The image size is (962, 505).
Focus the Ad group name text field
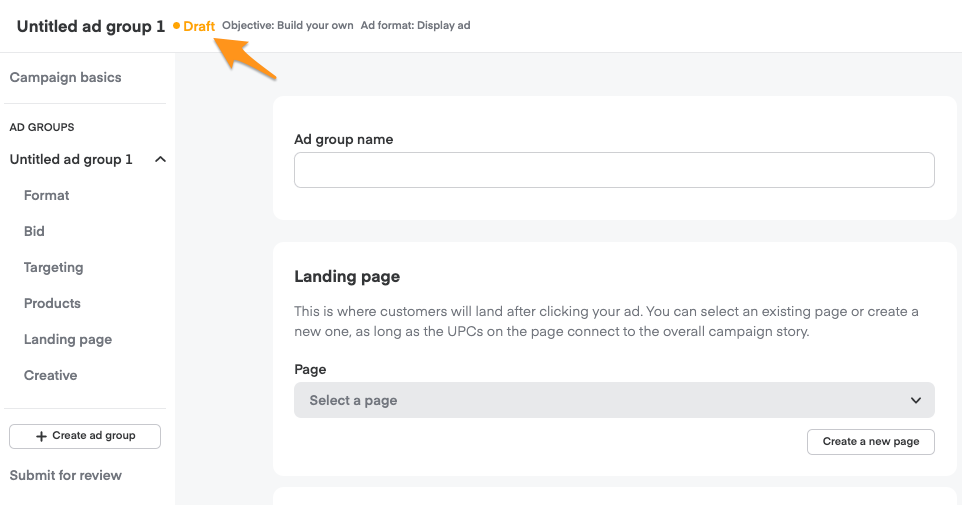[x=613, y=170]
